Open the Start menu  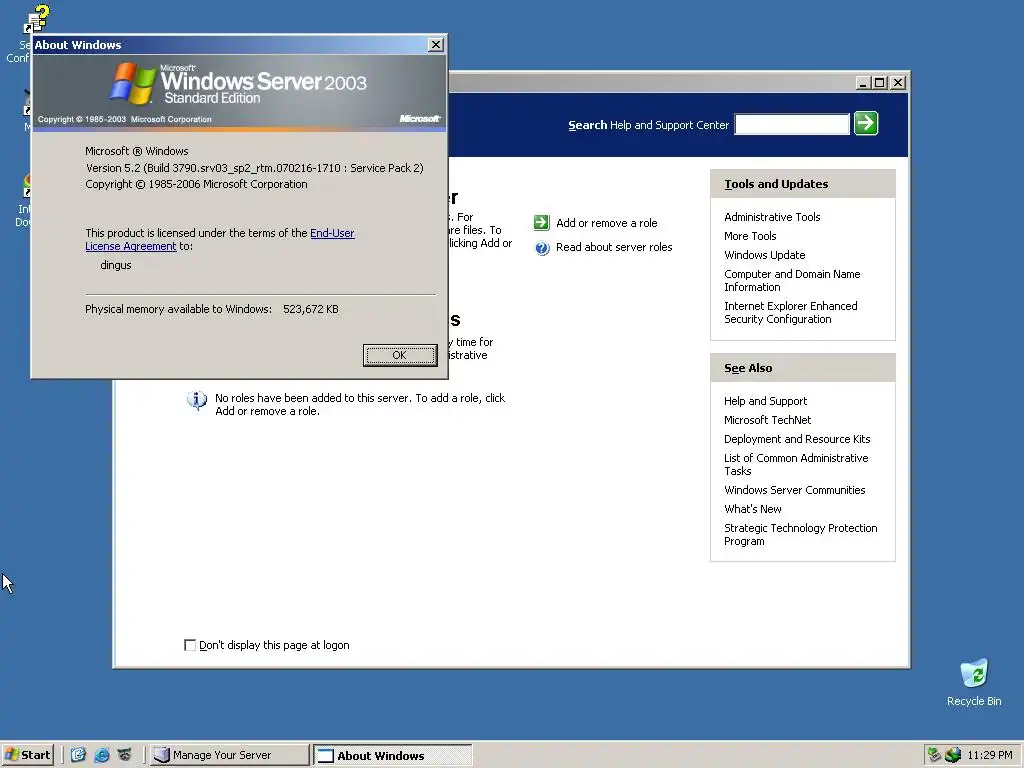click(27, 755)
